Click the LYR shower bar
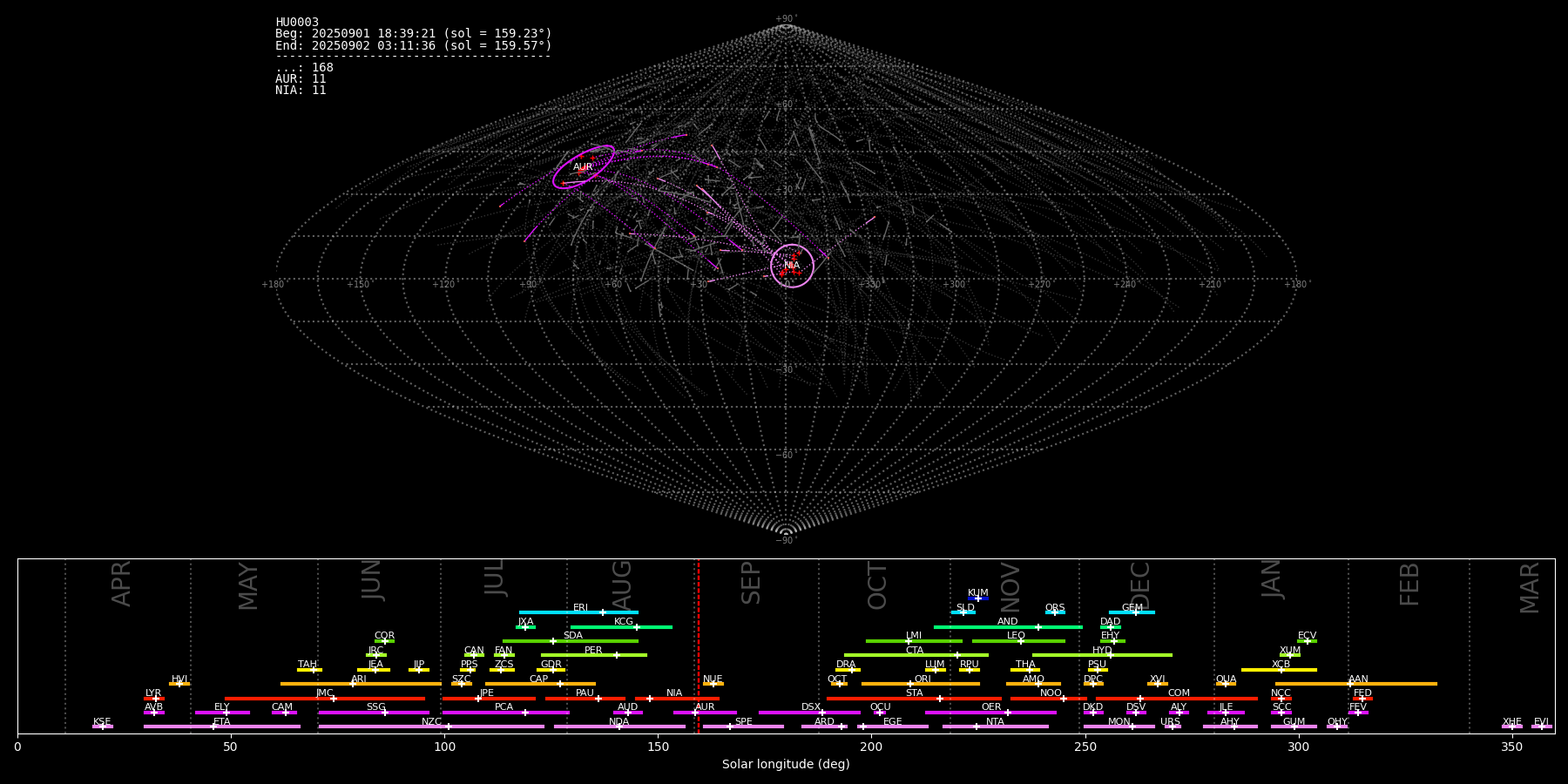 click(153, 699)
